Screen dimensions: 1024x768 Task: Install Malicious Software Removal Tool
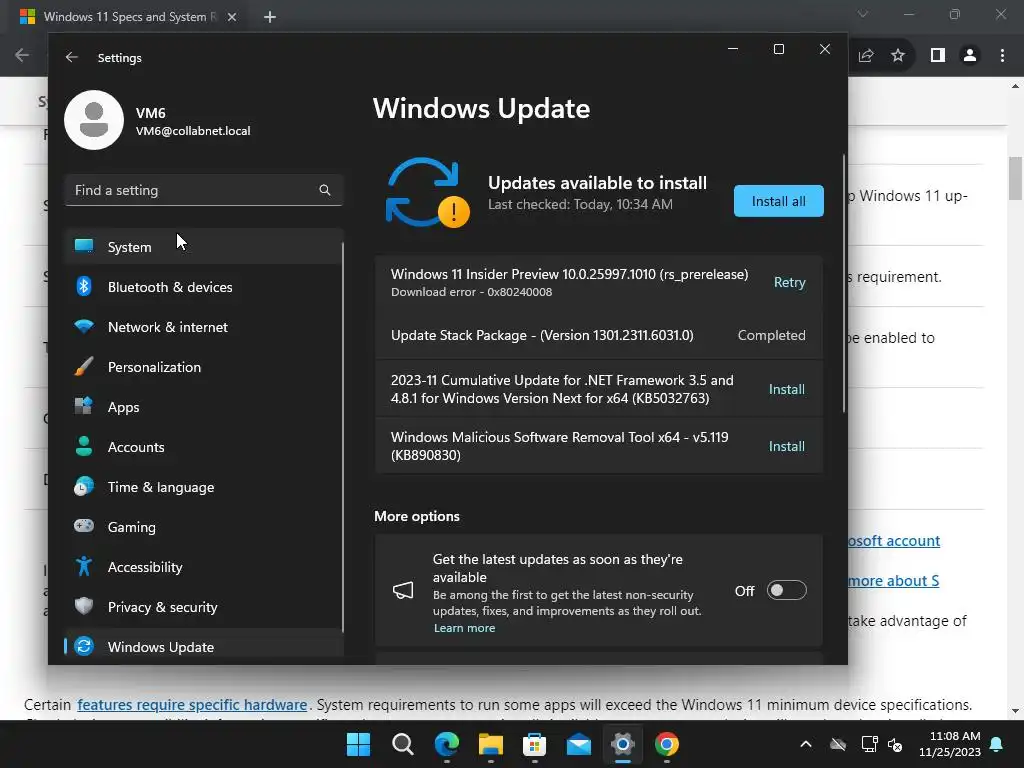786,446
